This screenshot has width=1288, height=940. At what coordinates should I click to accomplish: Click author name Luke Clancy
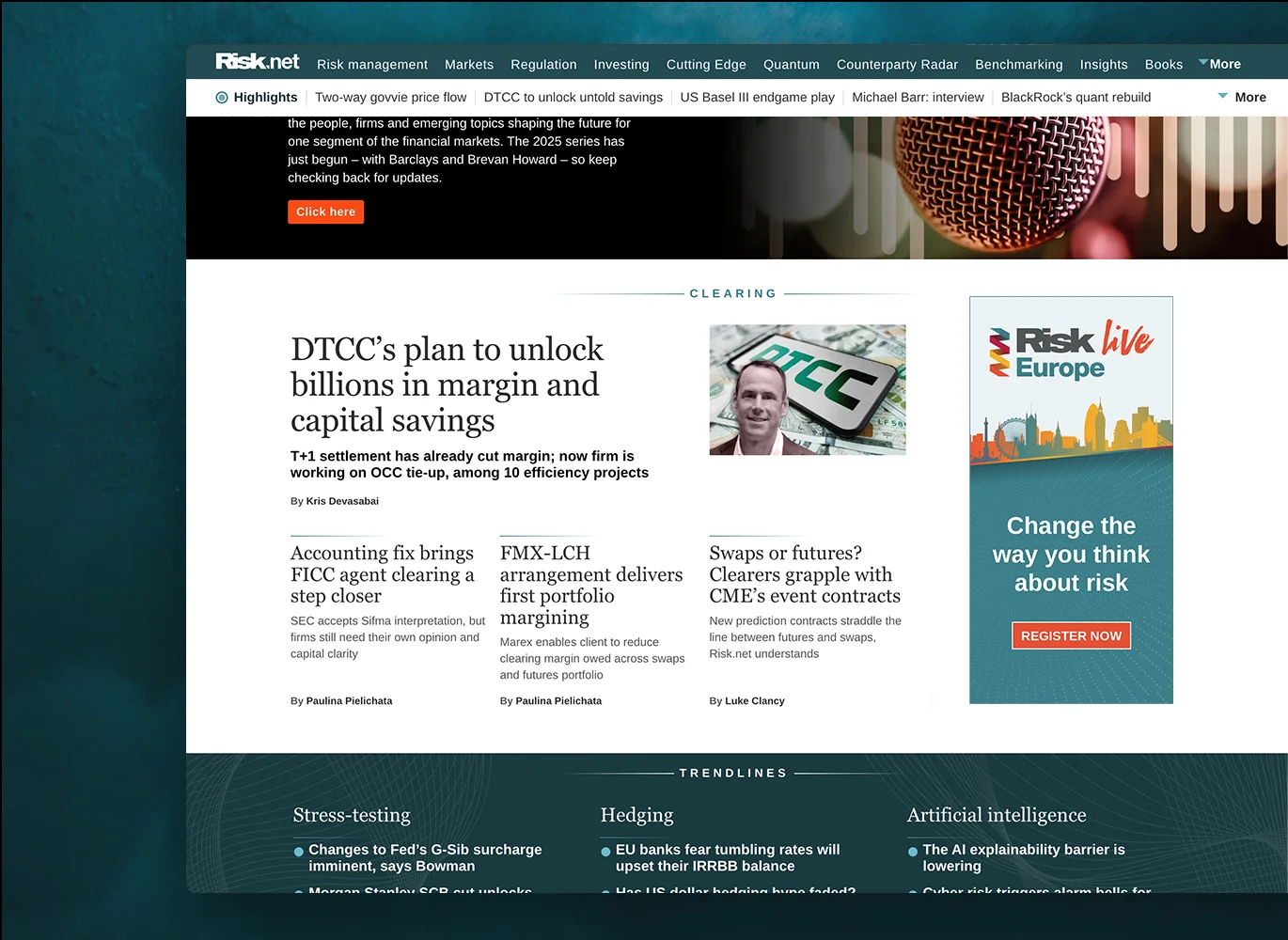754,700
